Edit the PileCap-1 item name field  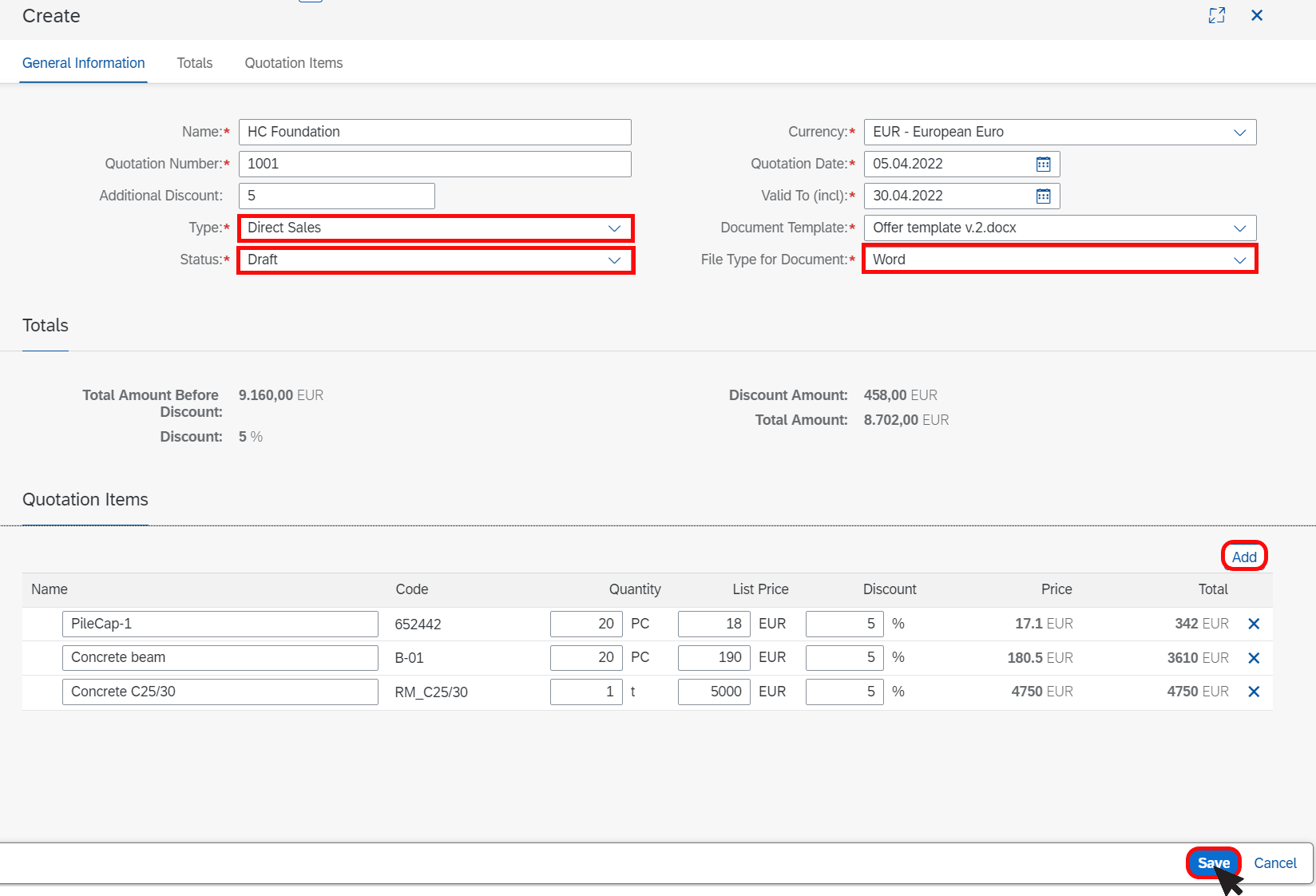point(220,624)
